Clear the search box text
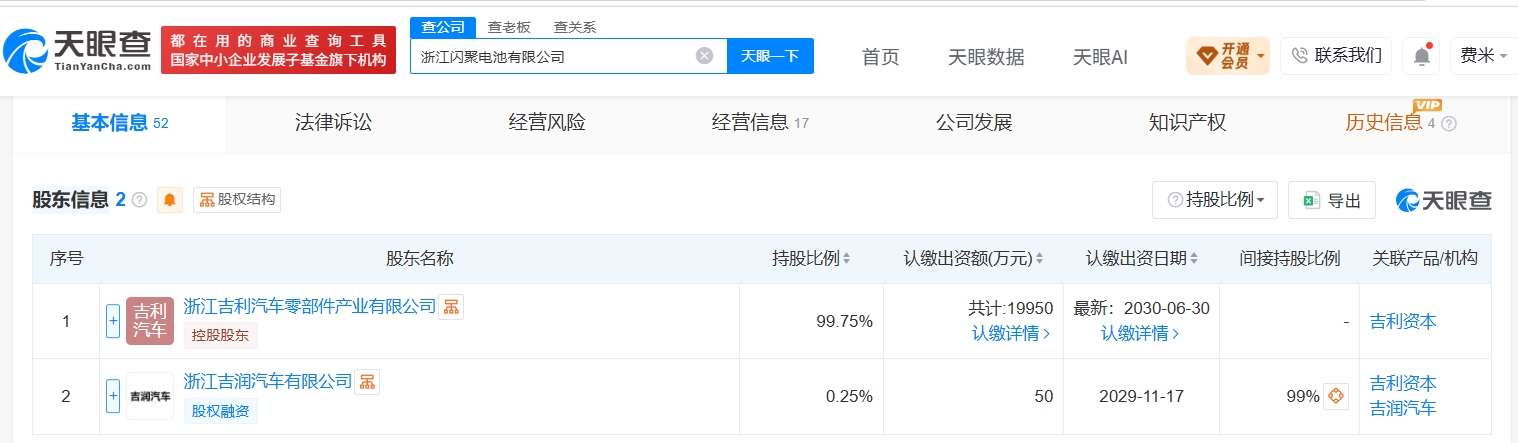This screenshot has width=1518, height=443. coord(704,56)
